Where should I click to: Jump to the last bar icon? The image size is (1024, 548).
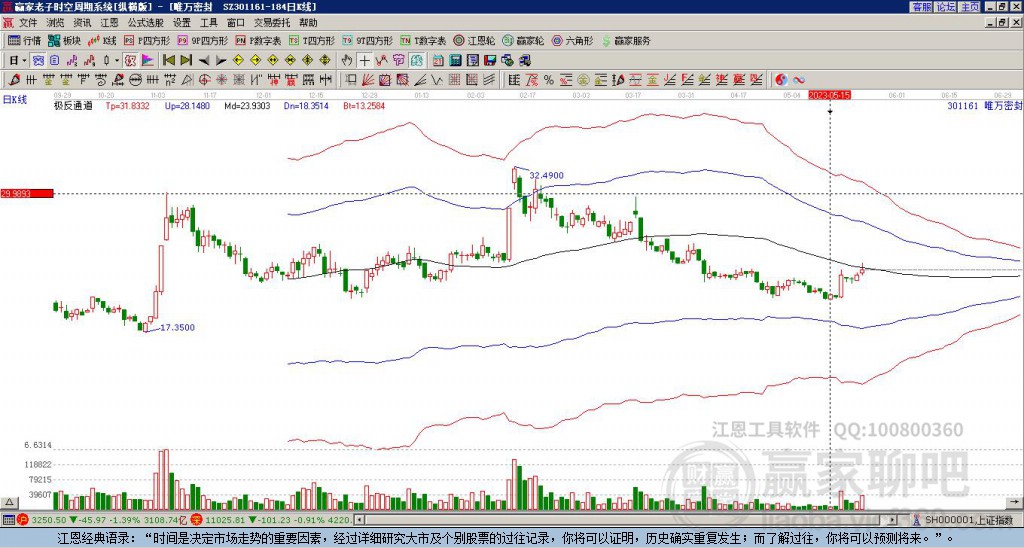186,61
